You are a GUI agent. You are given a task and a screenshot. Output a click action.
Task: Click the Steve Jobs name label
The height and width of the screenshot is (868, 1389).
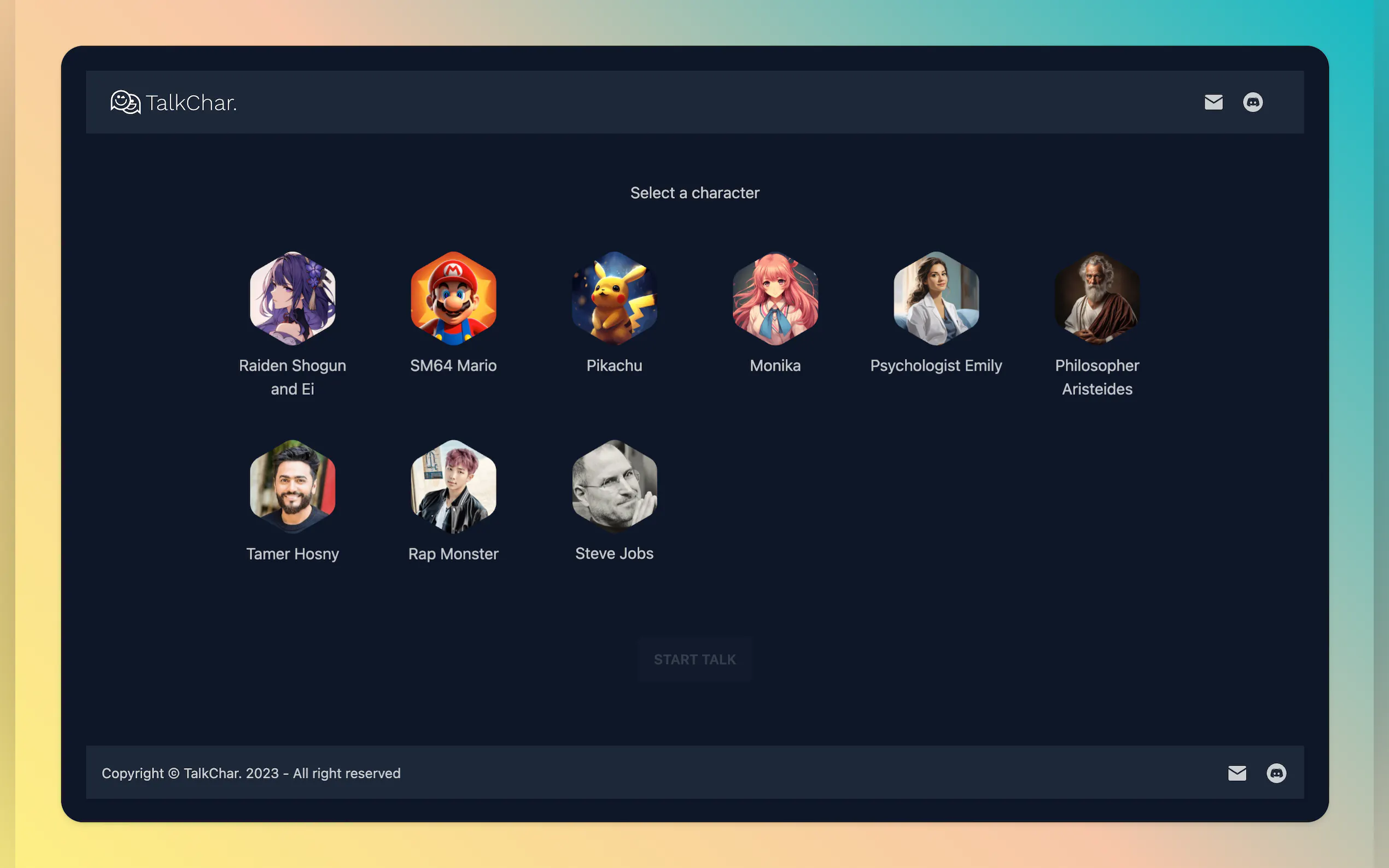pos(614,553)
